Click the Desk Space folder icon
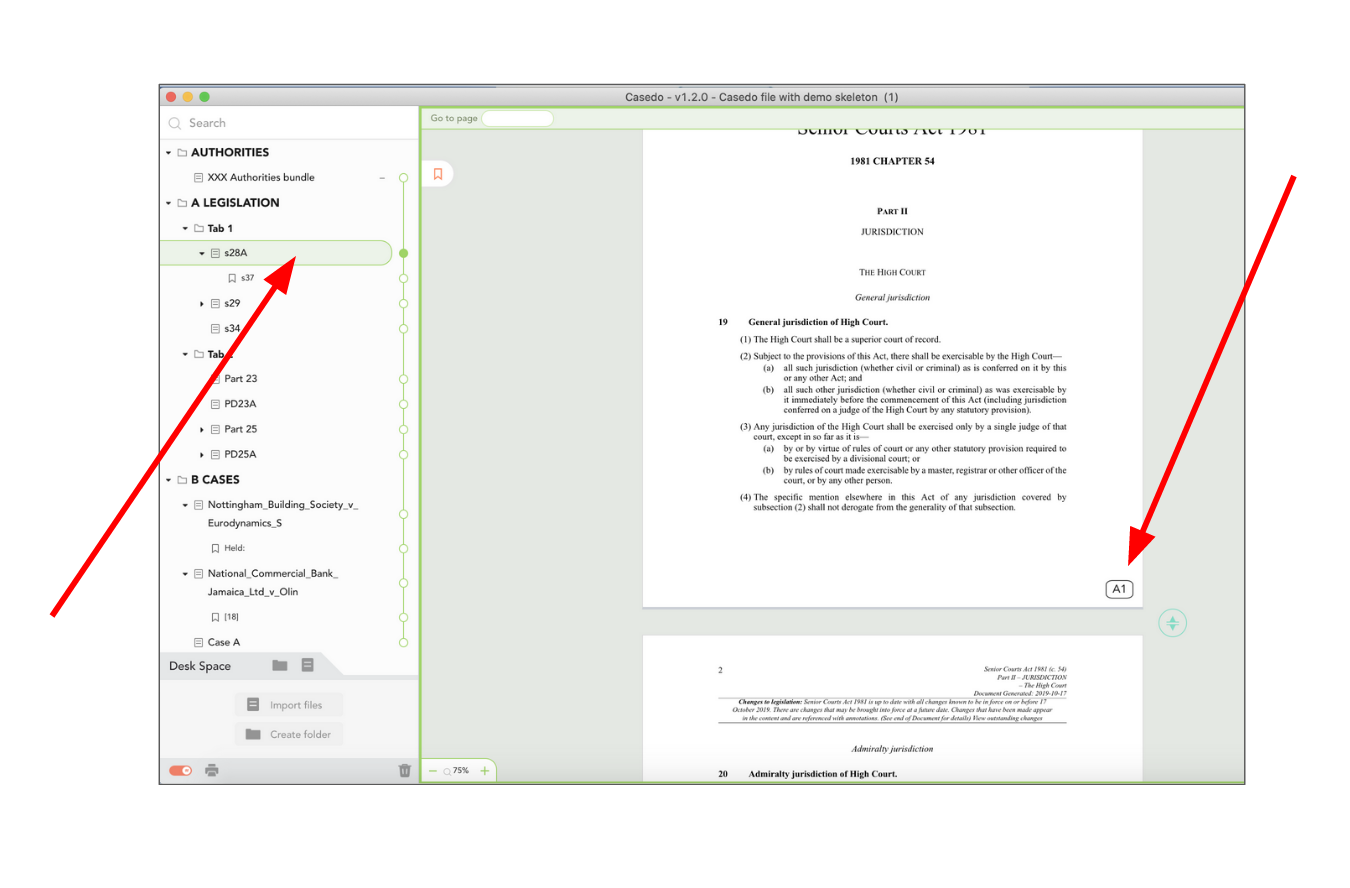The height and width of the screenshot is (888, 1350). click(280, 665)
